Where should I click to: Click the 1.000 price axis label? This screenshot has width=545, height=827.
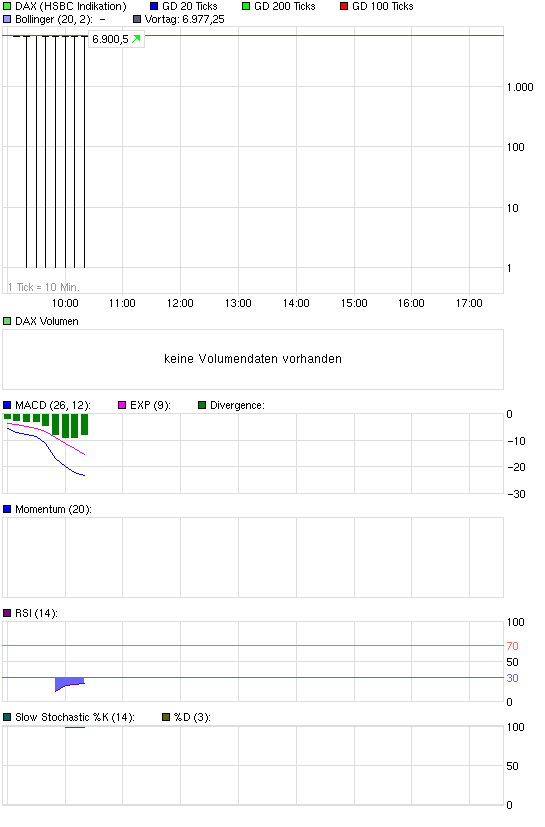(x=520, y=87)
